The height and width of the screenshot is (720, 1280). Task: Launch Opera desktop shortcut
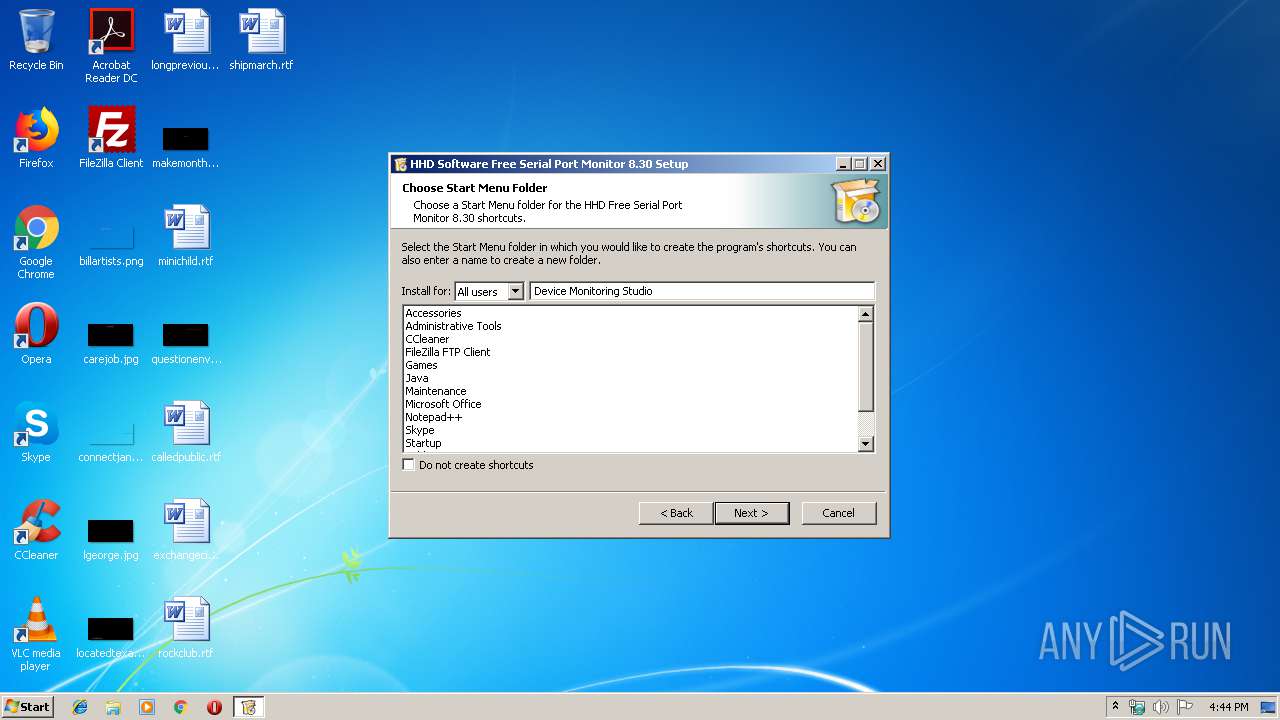[x=36, y=334]
